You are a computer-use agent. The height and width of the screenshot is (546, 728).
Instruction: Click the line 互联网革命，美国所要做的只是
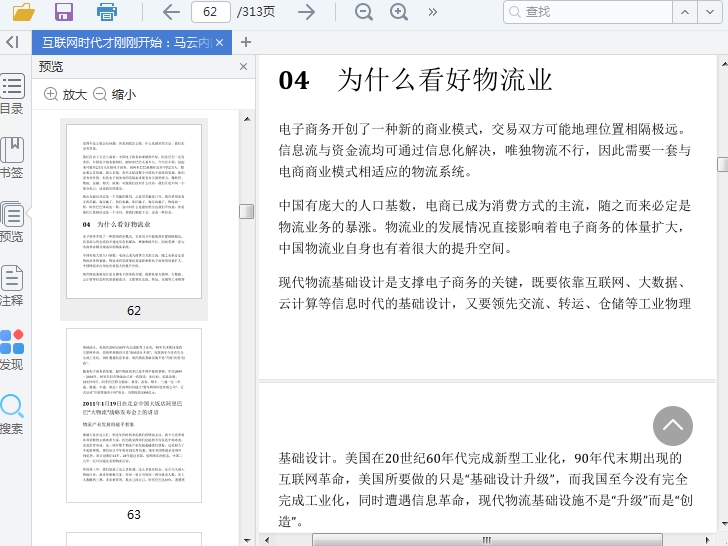coord(483,479)
